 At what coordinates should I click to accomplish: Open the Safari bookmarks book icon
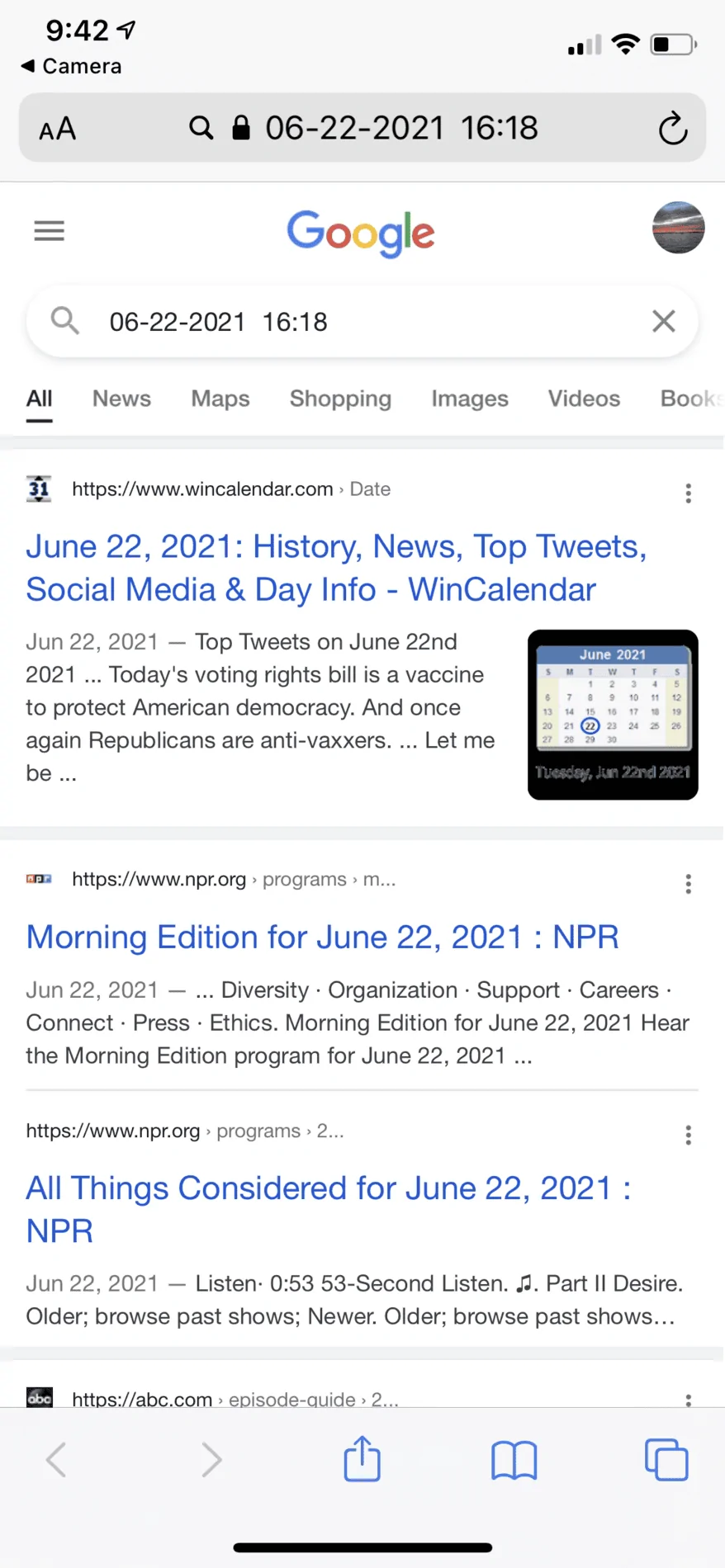514,1460
